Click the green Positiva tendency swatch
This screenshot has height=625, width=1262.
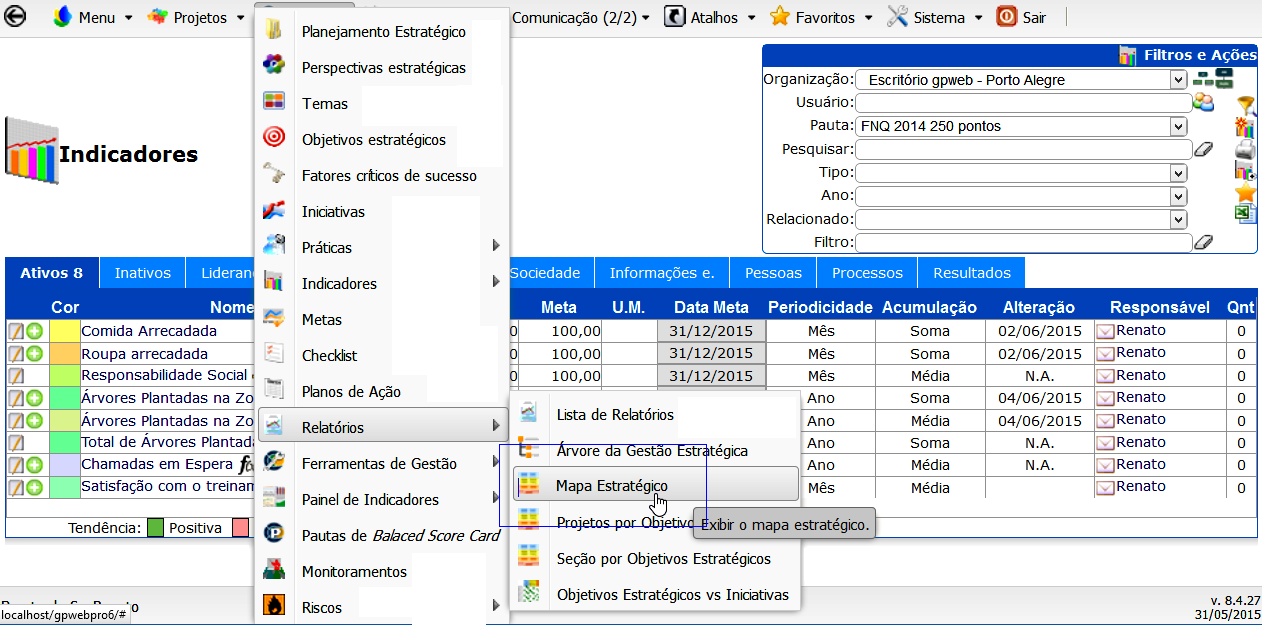(x=155, y=527)
